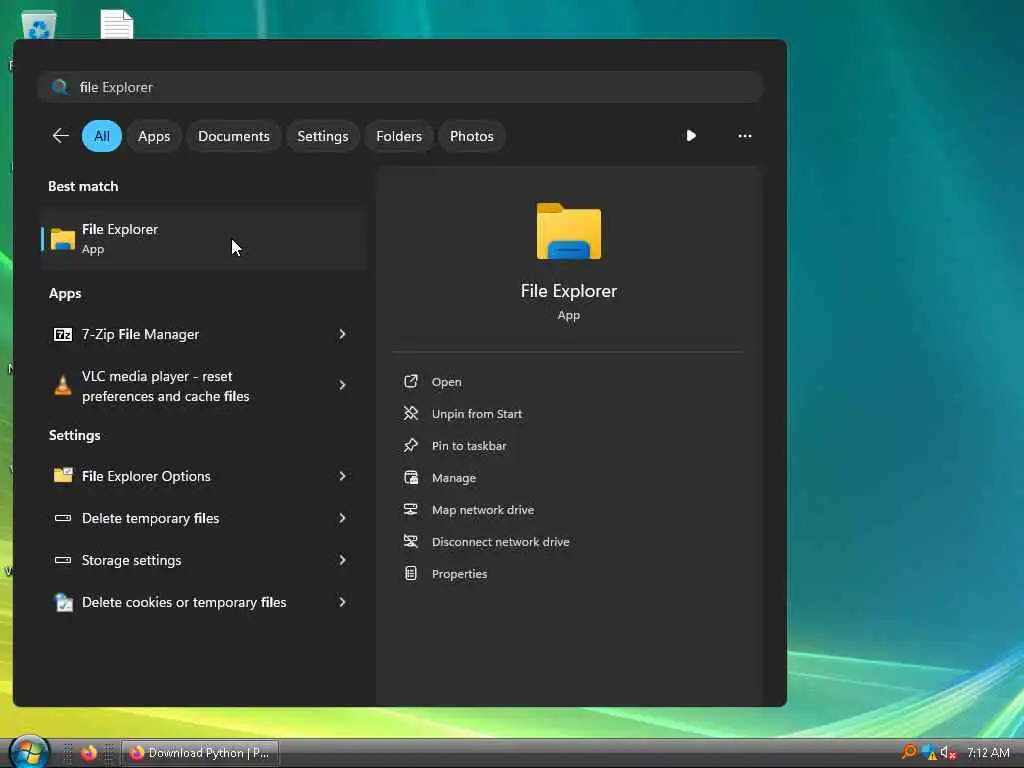Click Pin to taskbar

(x=469, y=446)
